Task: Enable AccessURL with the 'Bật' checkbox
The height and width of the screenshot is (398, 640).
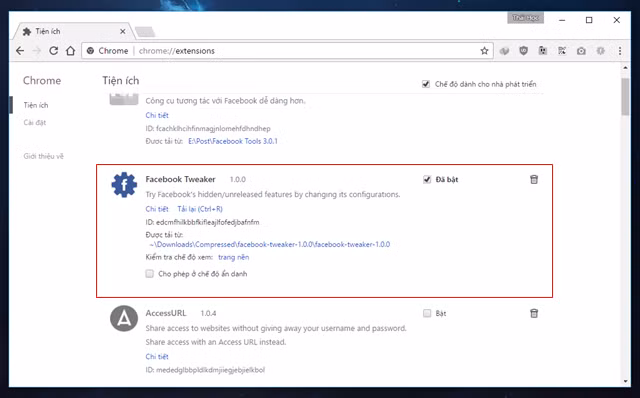Action: [427, 314]
